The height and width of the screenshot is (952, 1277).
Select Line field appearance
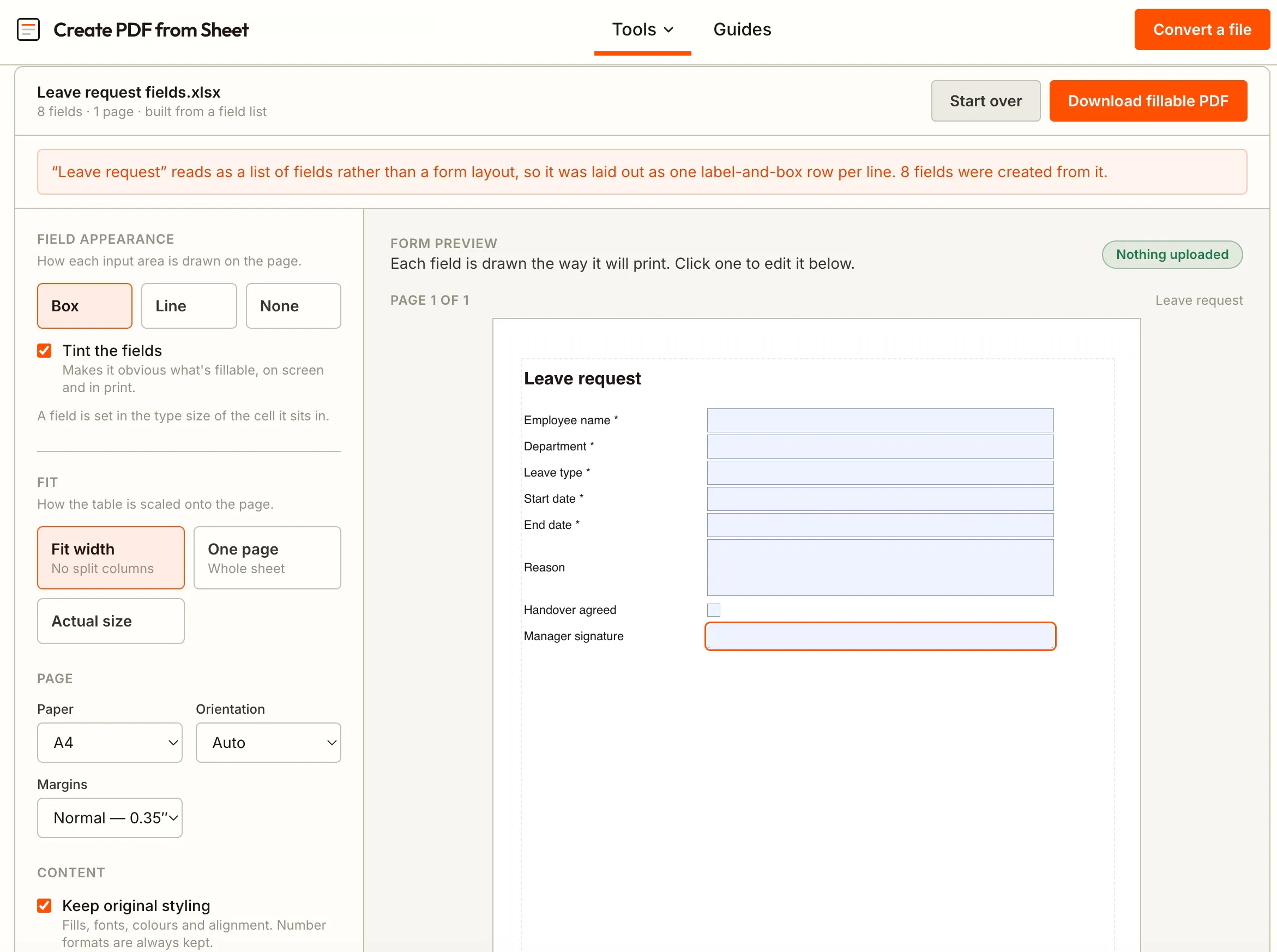click(189, 306)
